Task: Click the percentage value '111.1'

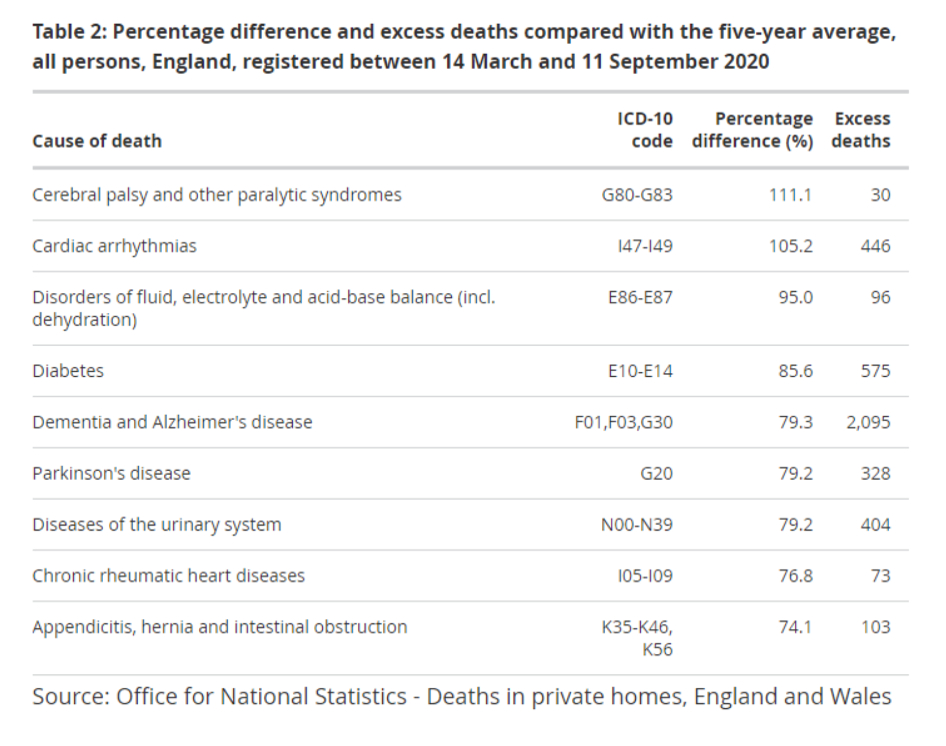Action: coord(790,195)
